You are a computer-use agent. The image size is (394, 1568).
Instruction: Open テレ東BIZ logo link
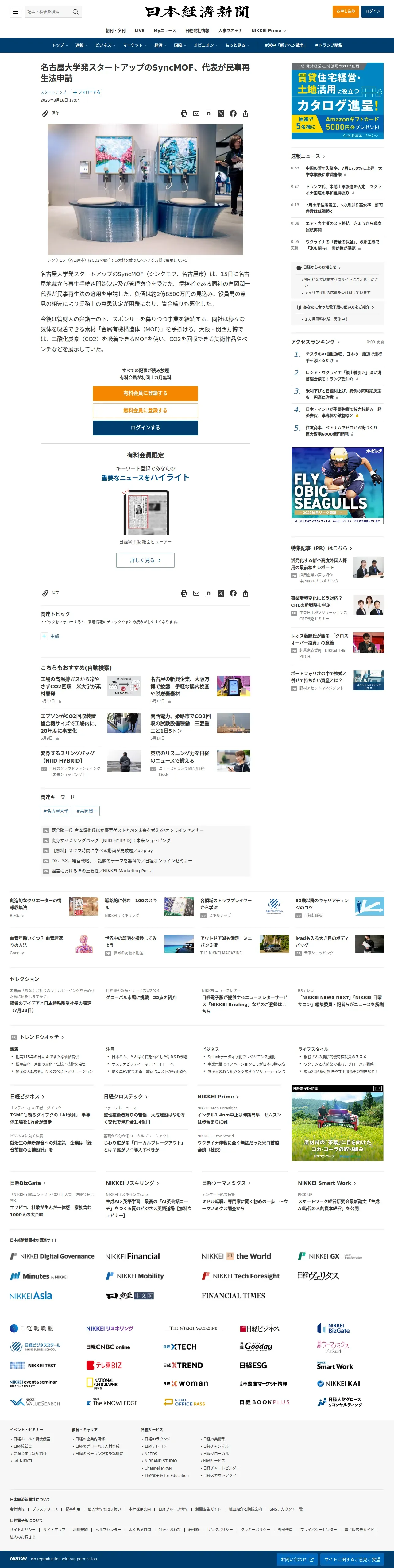(103, 1365)
